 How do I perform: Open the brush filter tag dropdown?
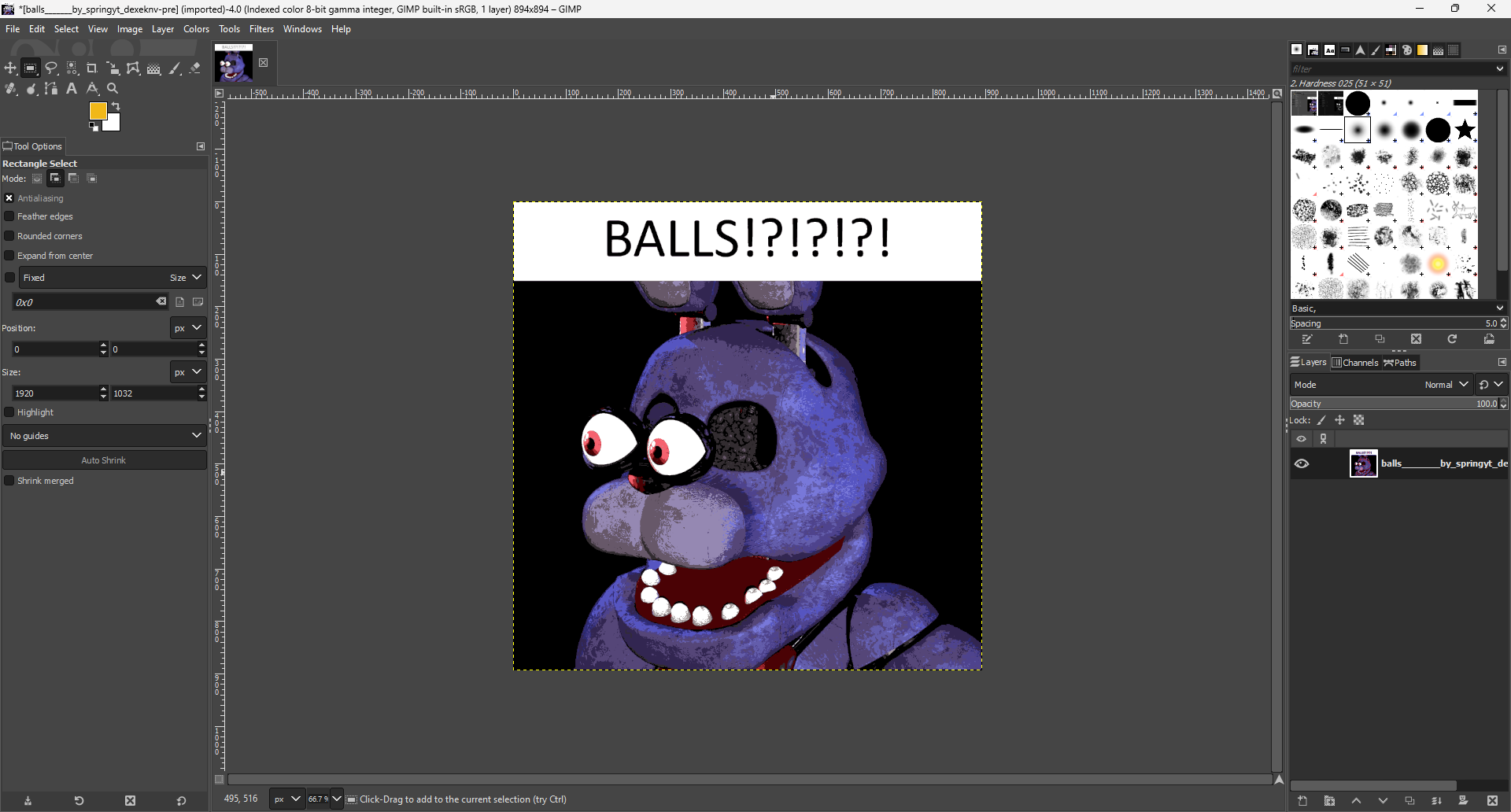coord(1500,68)
